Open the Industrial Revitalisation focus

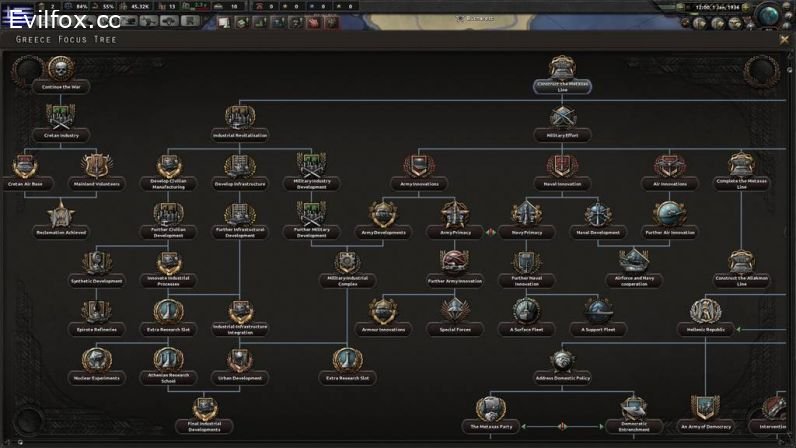point(240,120)
